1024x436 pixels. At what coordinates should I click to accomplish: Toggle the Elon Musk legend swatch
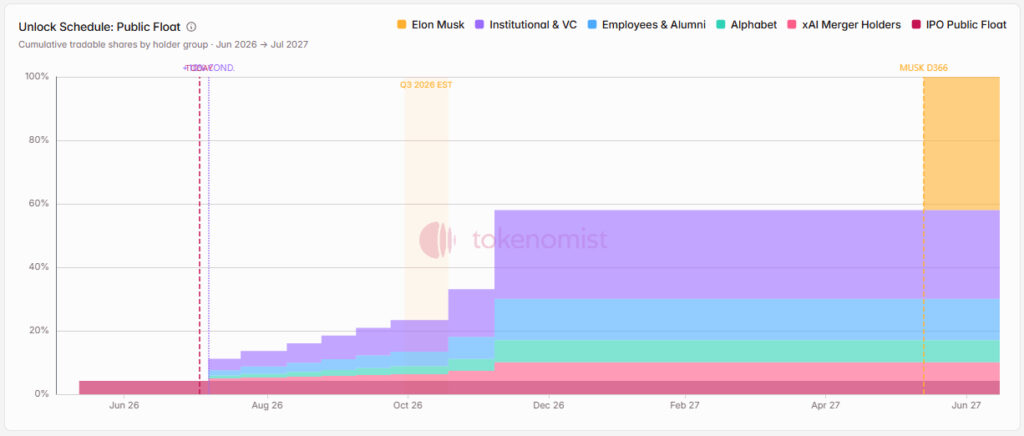402,25
